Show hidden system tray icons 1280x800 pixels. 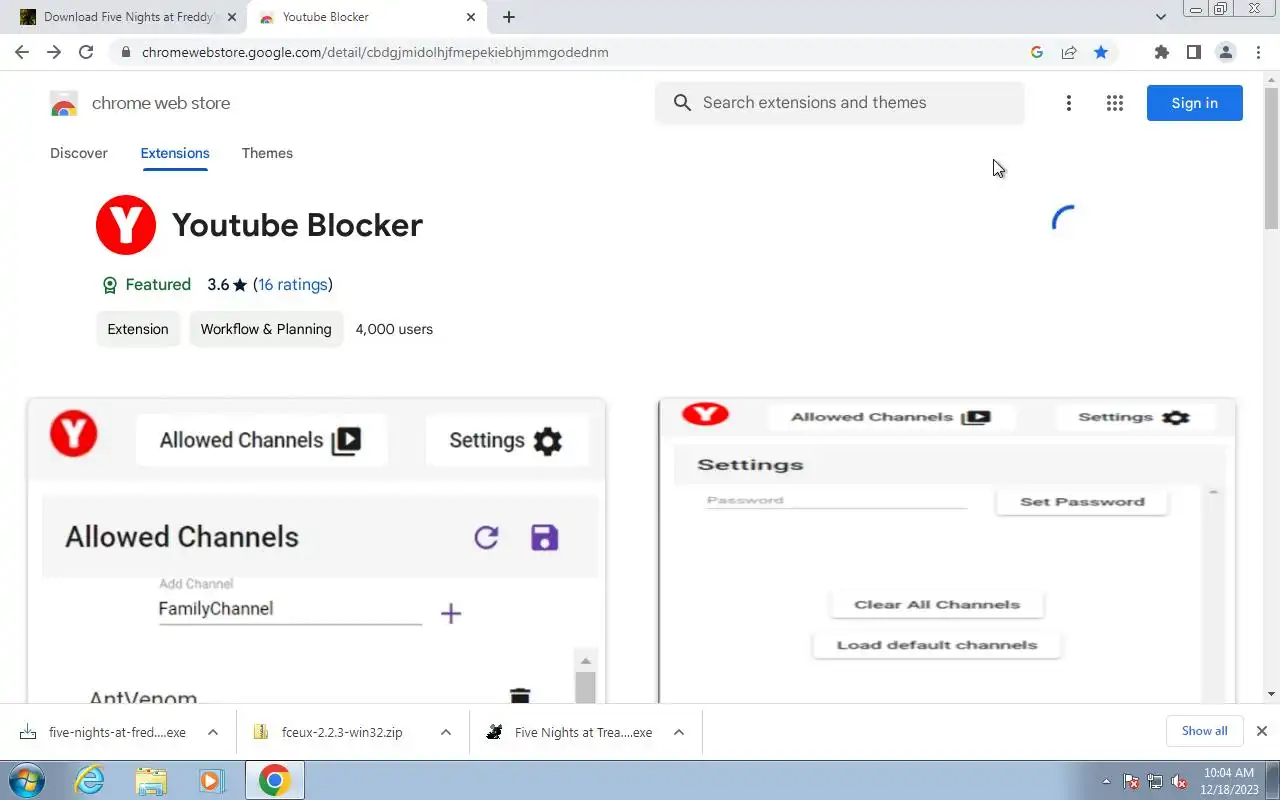click(x=1106, y=781)
